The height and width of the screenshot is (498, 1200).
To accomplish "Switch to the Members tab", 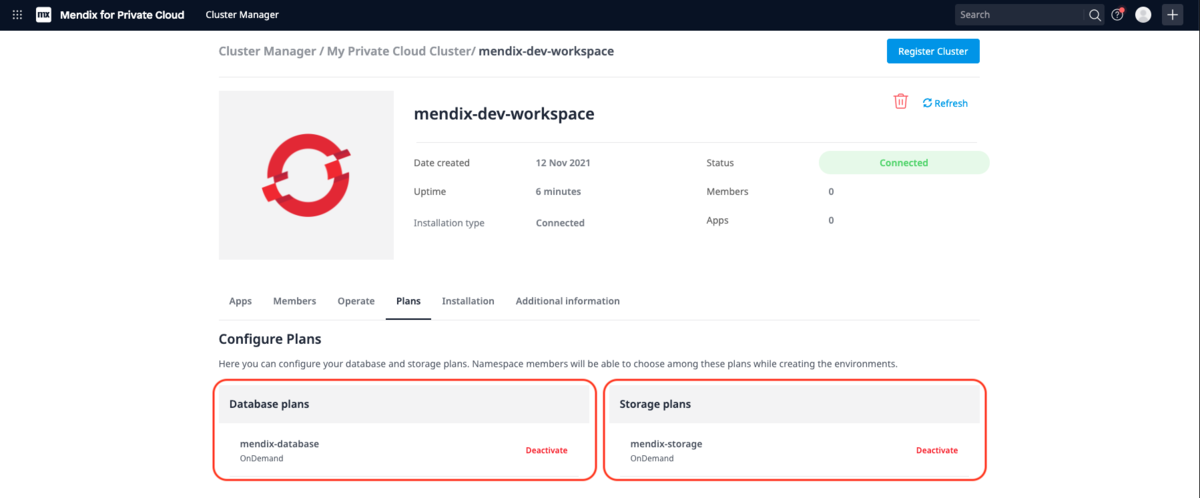I will coord(294,301).
